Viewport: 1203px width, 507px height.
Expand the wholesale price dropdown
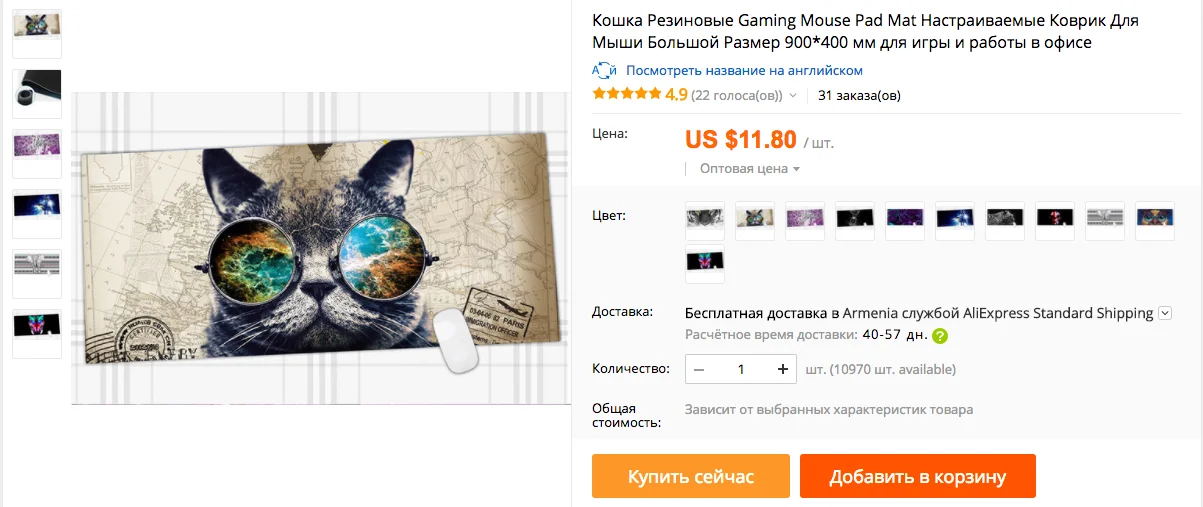point(750,169)
